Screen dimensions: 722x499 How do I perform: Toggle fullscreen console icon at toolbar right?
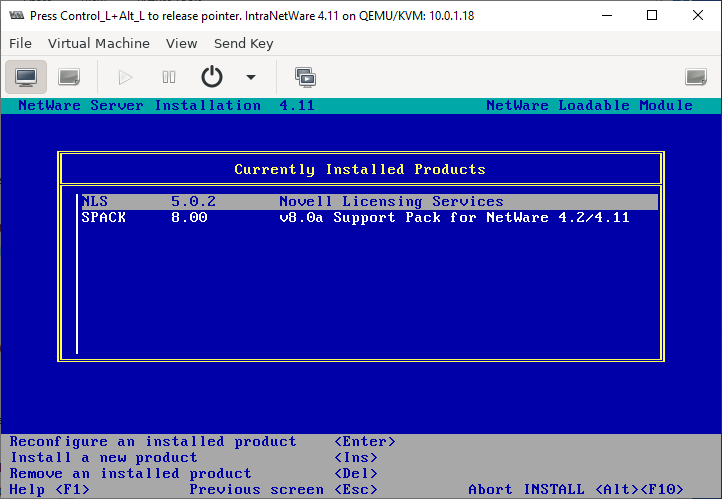(x=696, y=77)
